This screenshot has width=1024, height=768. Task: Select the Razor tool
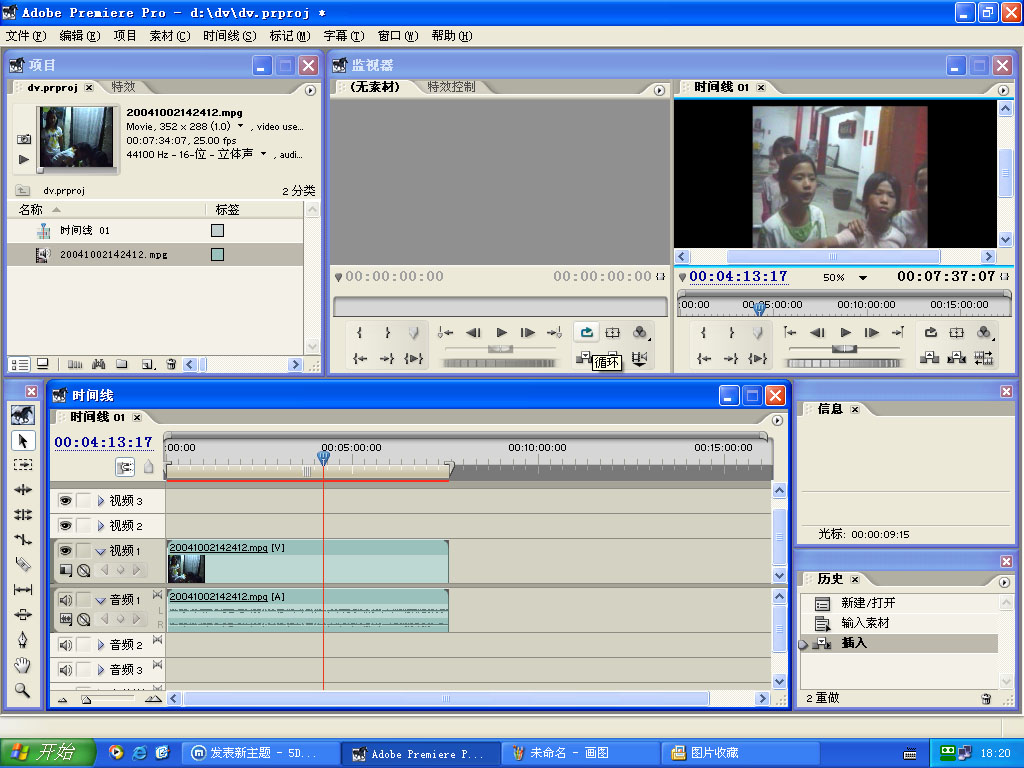pos(23,564)
